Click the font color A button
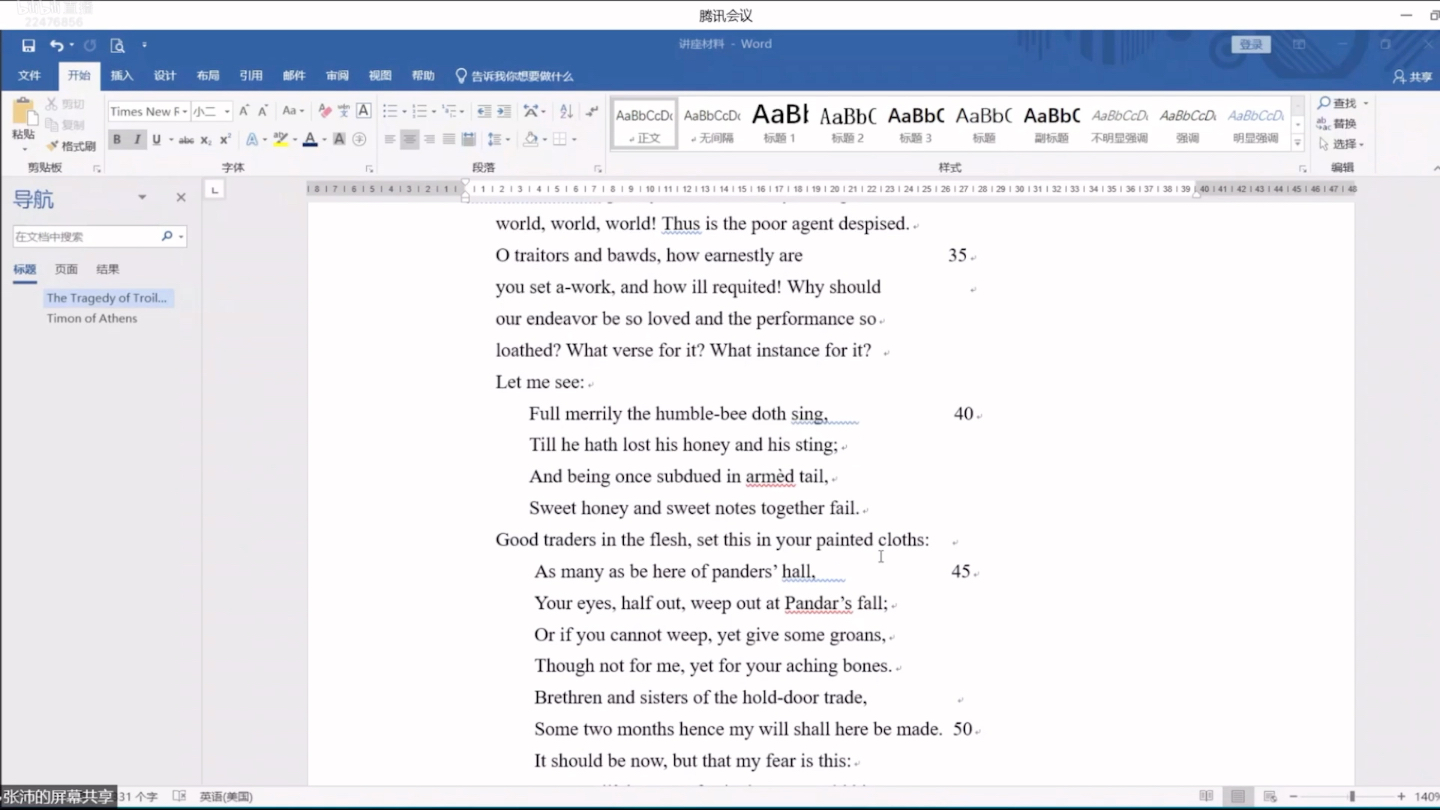The image size is (1440, 810). (310, 140)
